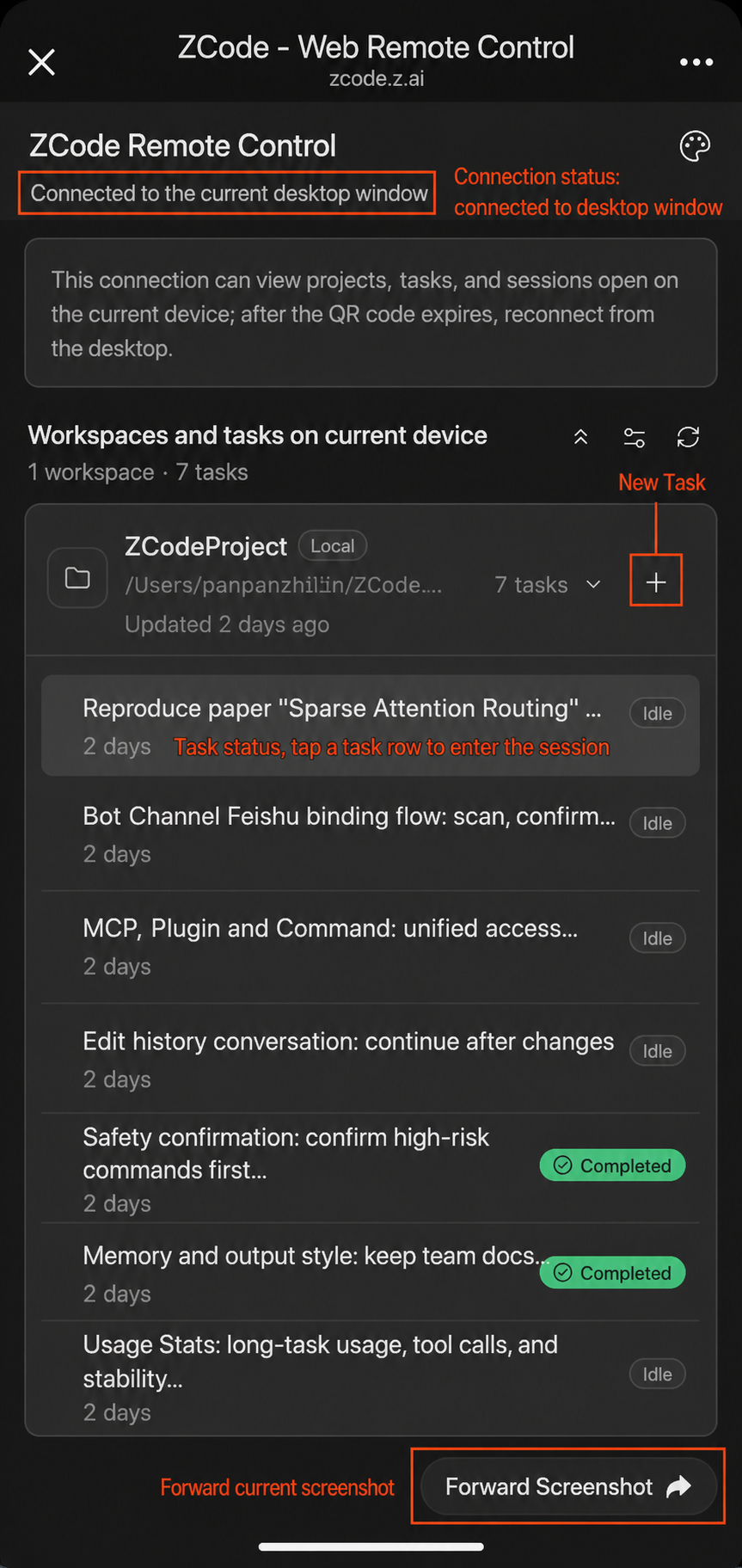This screenshot has height=1568, width=742.
Task: Open the three-dot more options menu
Action: click(x=696, y=62)
